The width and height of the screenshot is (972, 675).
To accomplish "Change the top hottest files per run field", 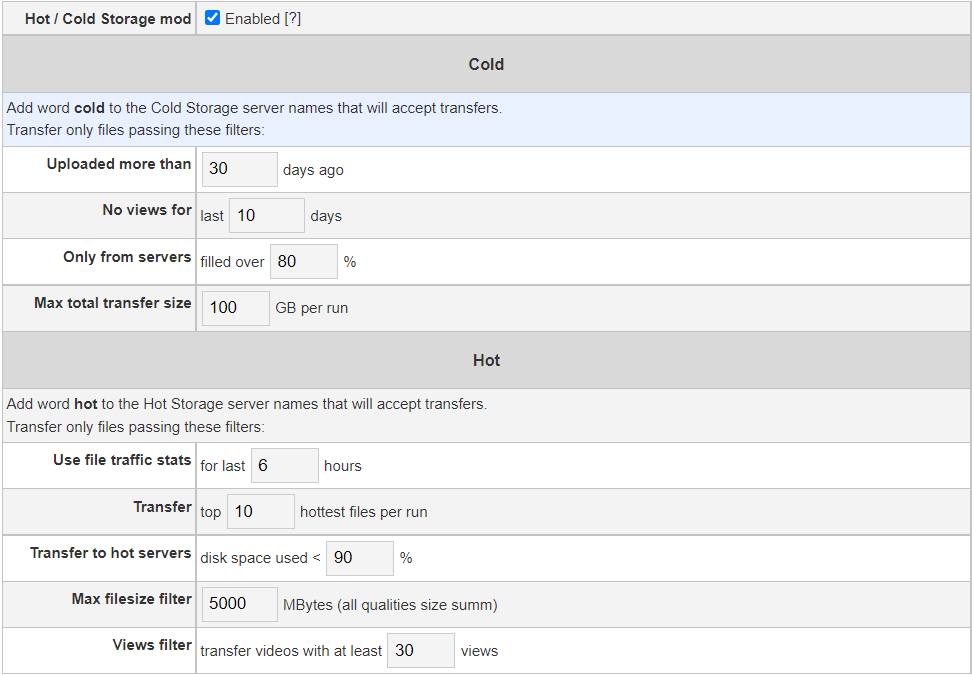I will pos(261,512).
